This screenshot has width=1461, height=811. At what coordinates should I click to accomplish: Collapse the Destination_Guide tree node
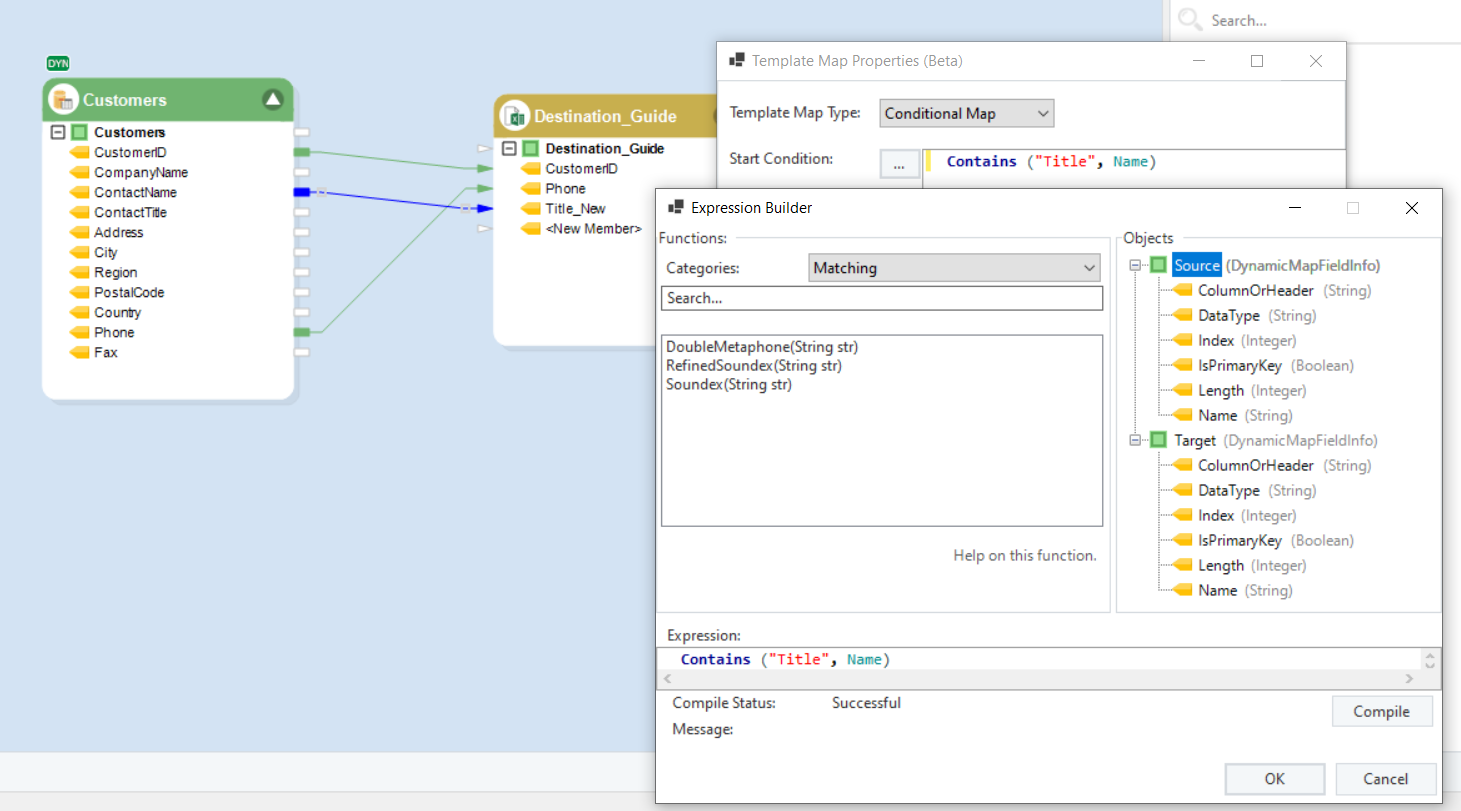(509, 149)
